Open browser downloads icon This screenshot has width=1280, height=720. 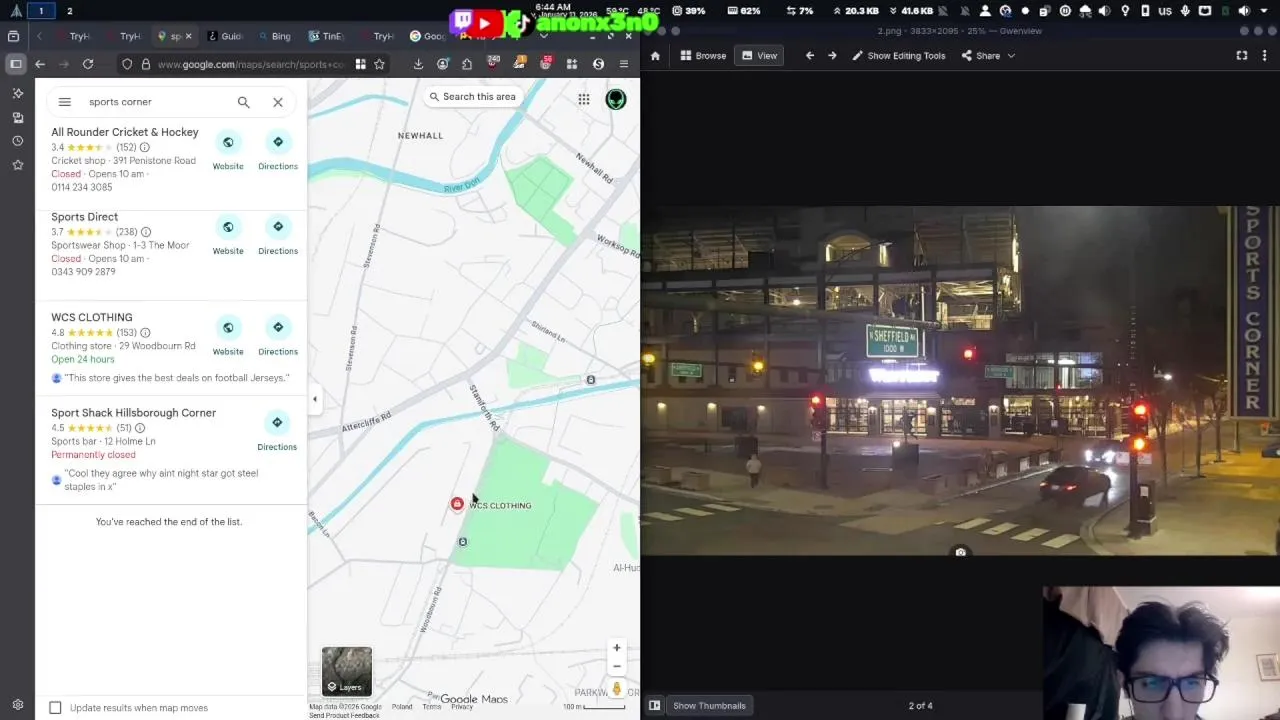(x=418, y=64)
